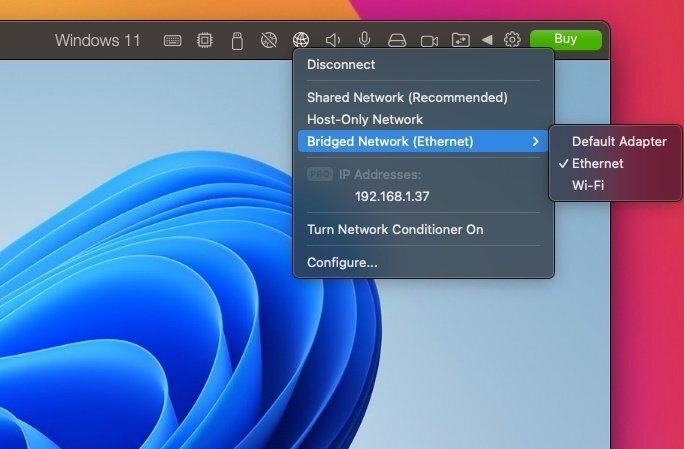Click the network globe icon
This screenshot has width=684, height=449.
click(301, 40)
